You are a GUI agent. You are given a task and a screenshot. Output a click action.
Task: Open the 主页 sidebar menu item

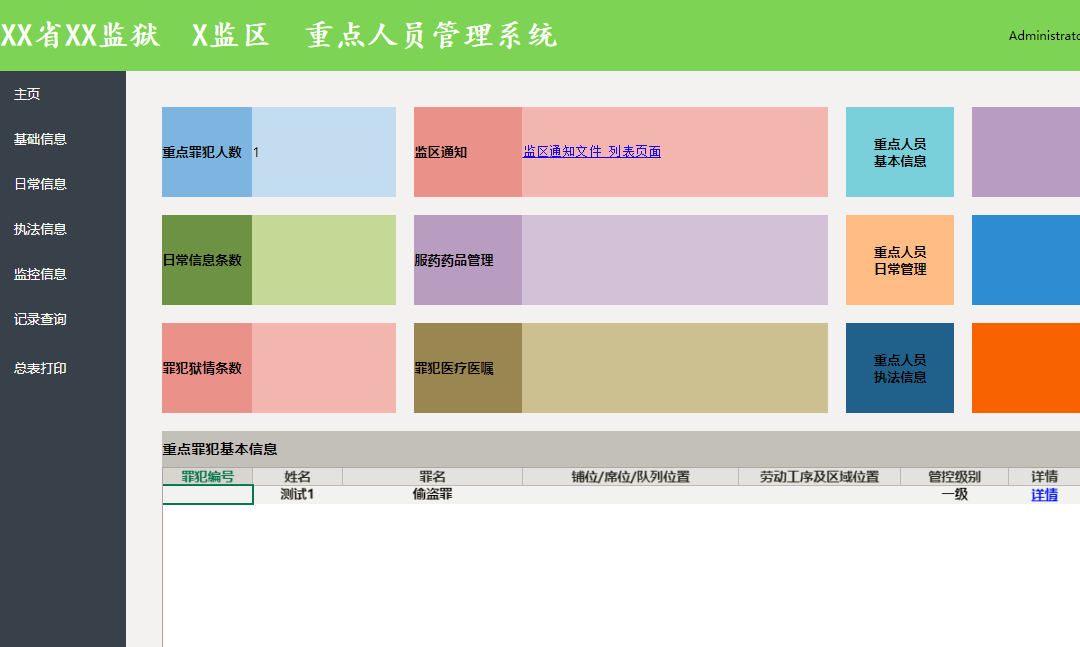tap(27, 94)
